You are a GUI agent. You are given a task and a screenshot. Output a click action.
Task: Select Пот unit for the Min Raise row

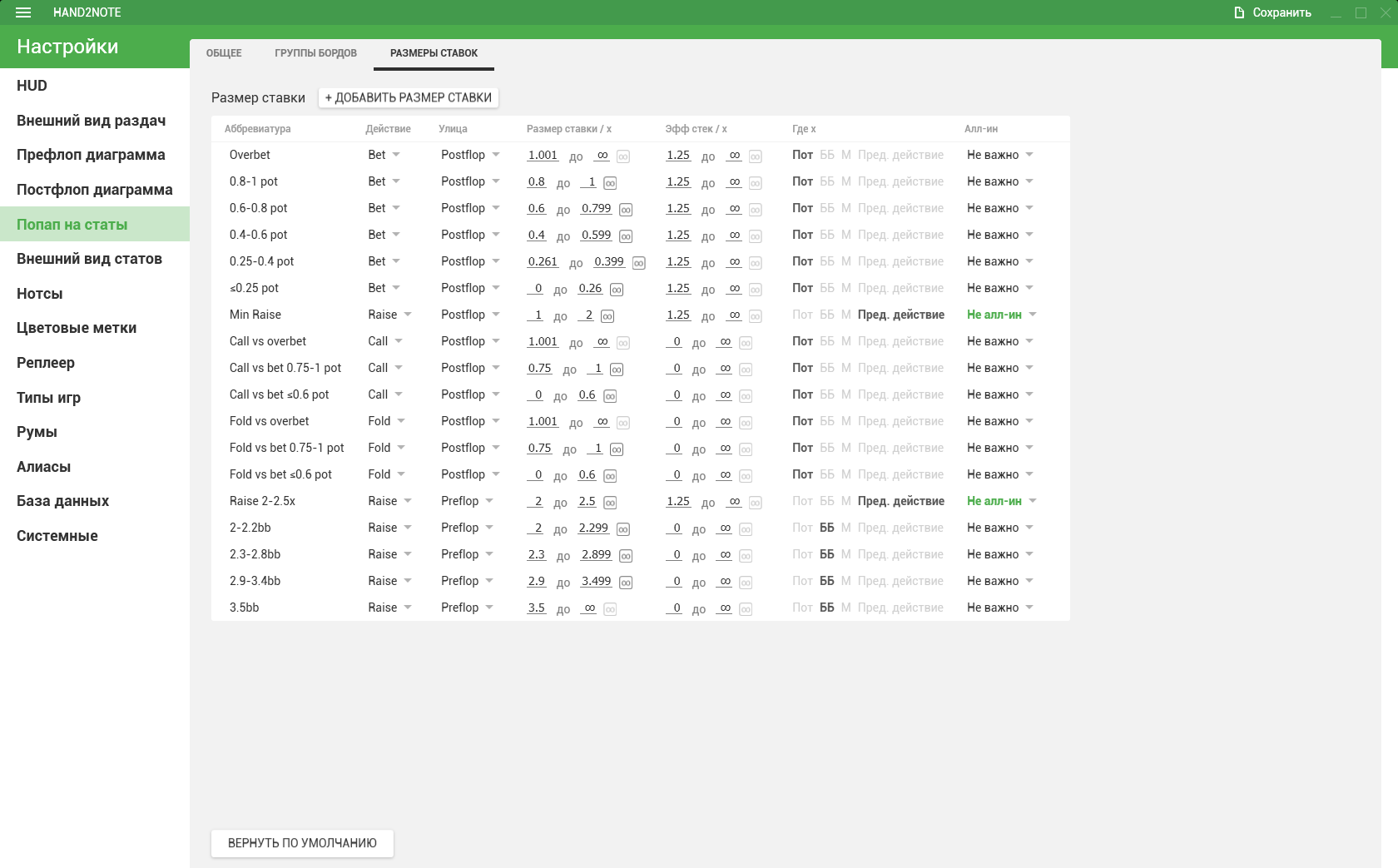[802, 315]
